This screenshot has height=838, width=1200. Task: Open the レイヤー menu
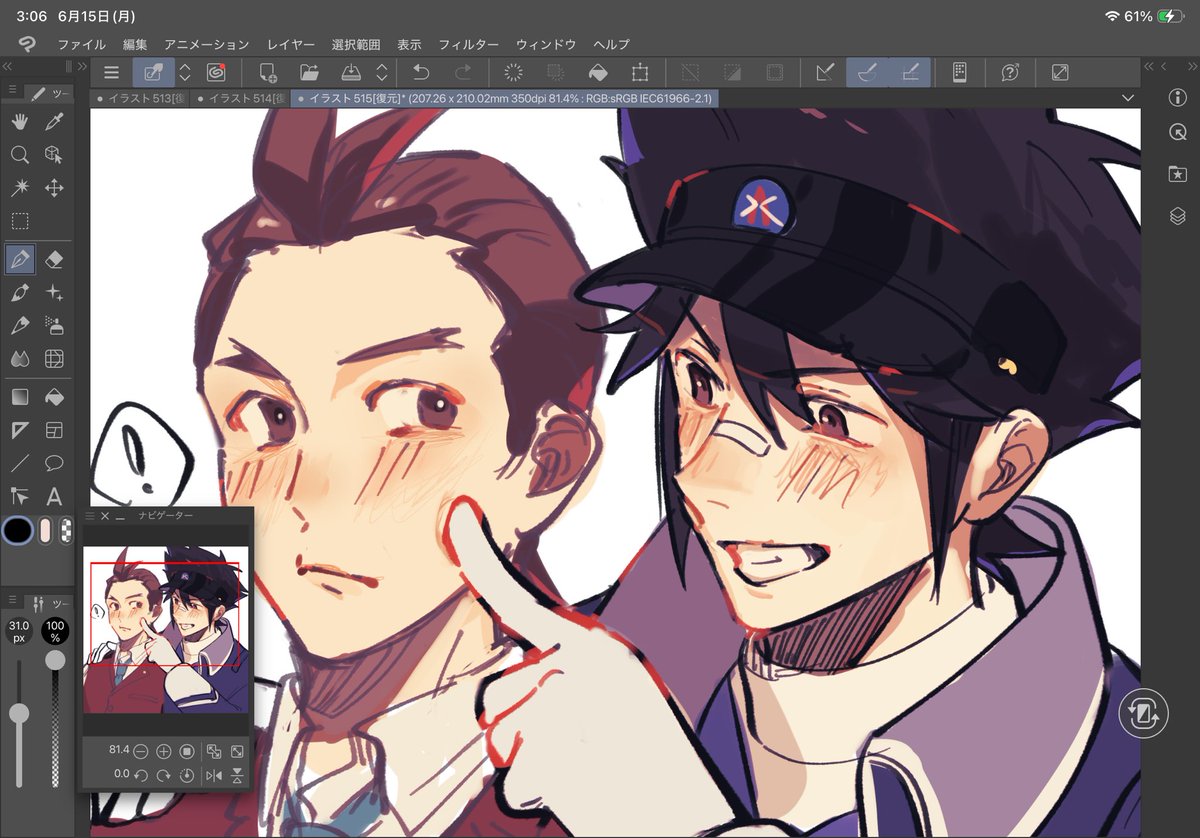point(291,45)
